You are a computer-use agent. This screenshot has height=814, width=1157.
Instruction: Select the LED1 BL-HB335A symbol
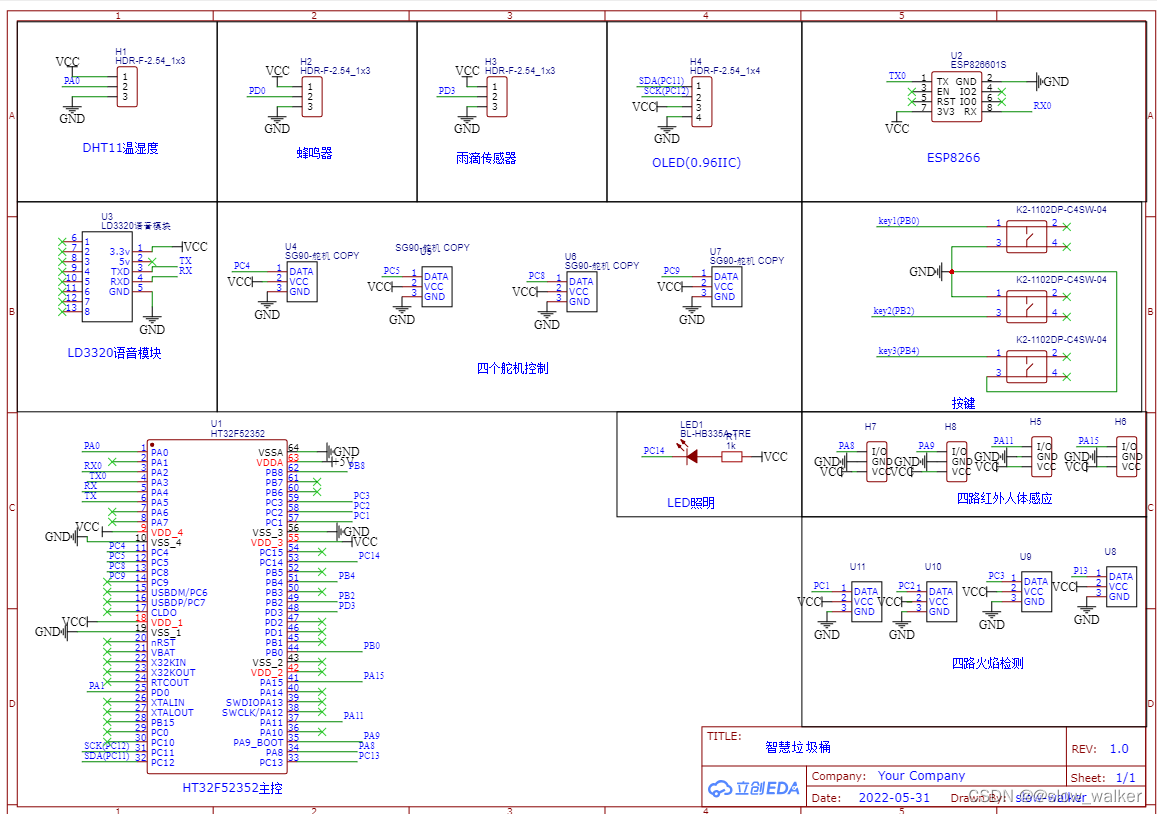coord(690,455)
